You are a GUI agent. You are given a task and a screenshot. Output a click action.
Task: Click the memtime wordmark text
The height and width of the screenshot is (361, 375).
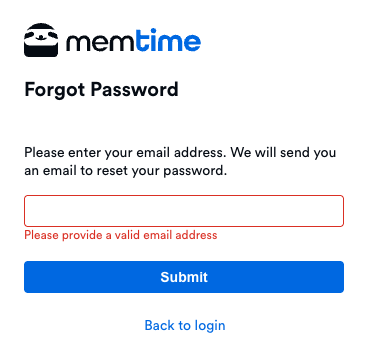tap(133, 40)
